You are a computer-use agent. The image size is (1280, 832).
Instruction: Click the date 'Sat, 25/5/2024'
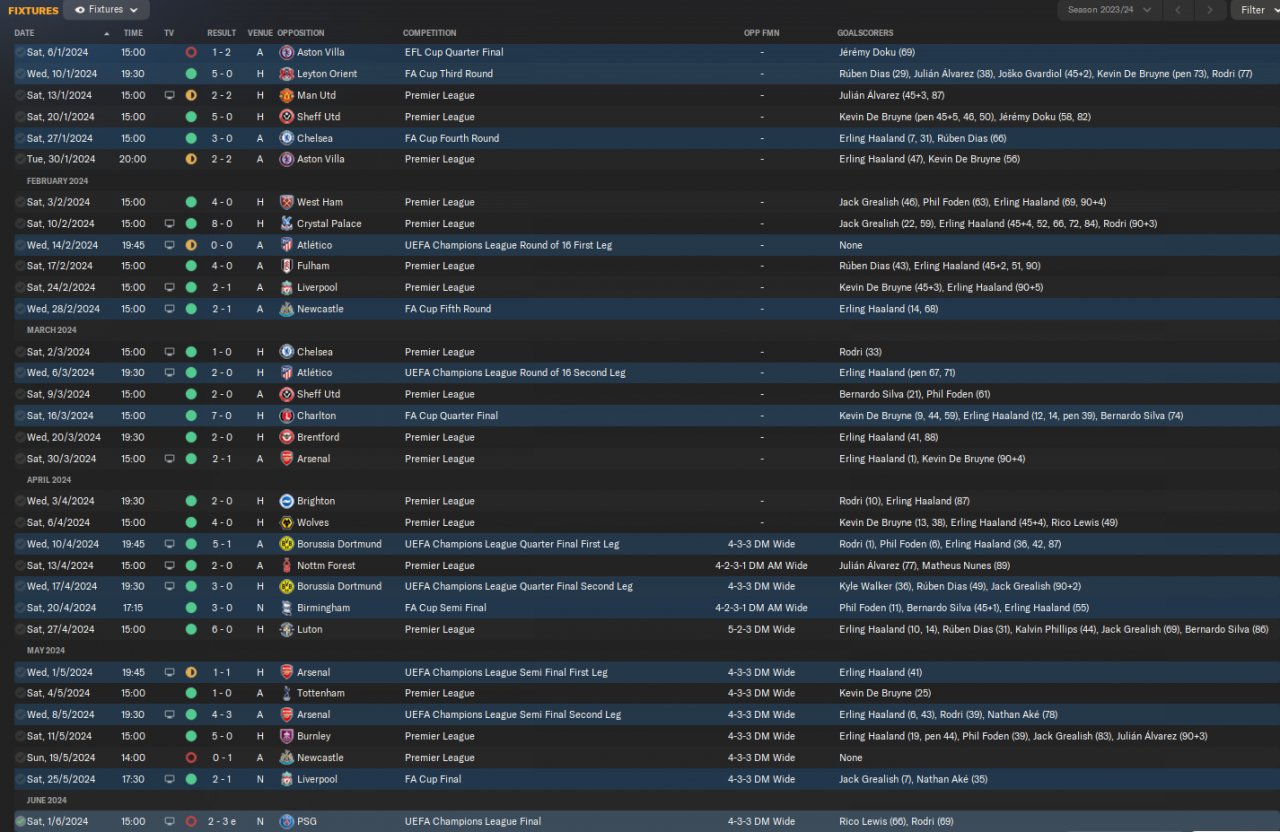(60, 779)
